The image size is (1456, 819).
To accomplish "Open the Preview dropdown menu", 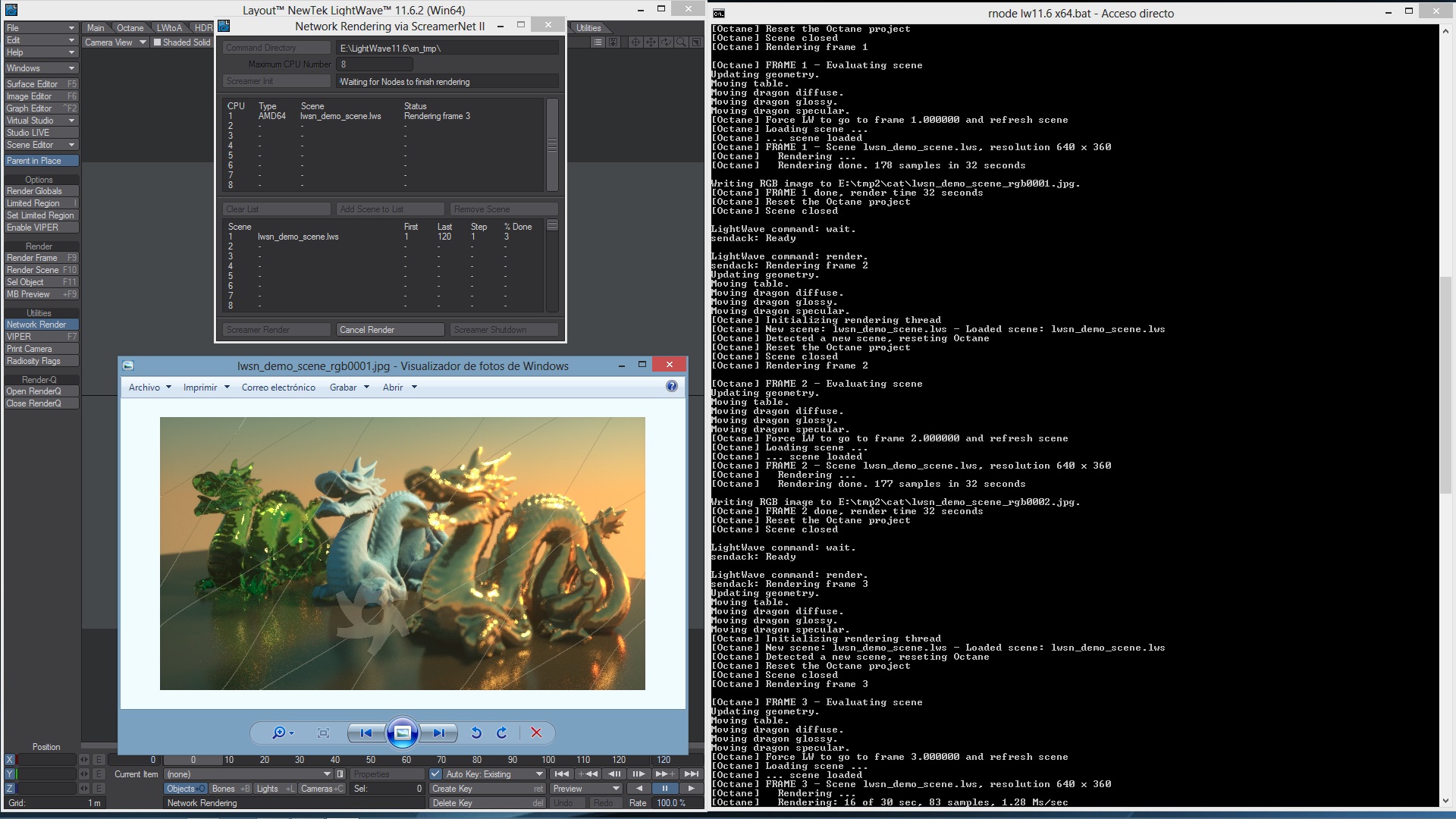I will click(616, 789).
